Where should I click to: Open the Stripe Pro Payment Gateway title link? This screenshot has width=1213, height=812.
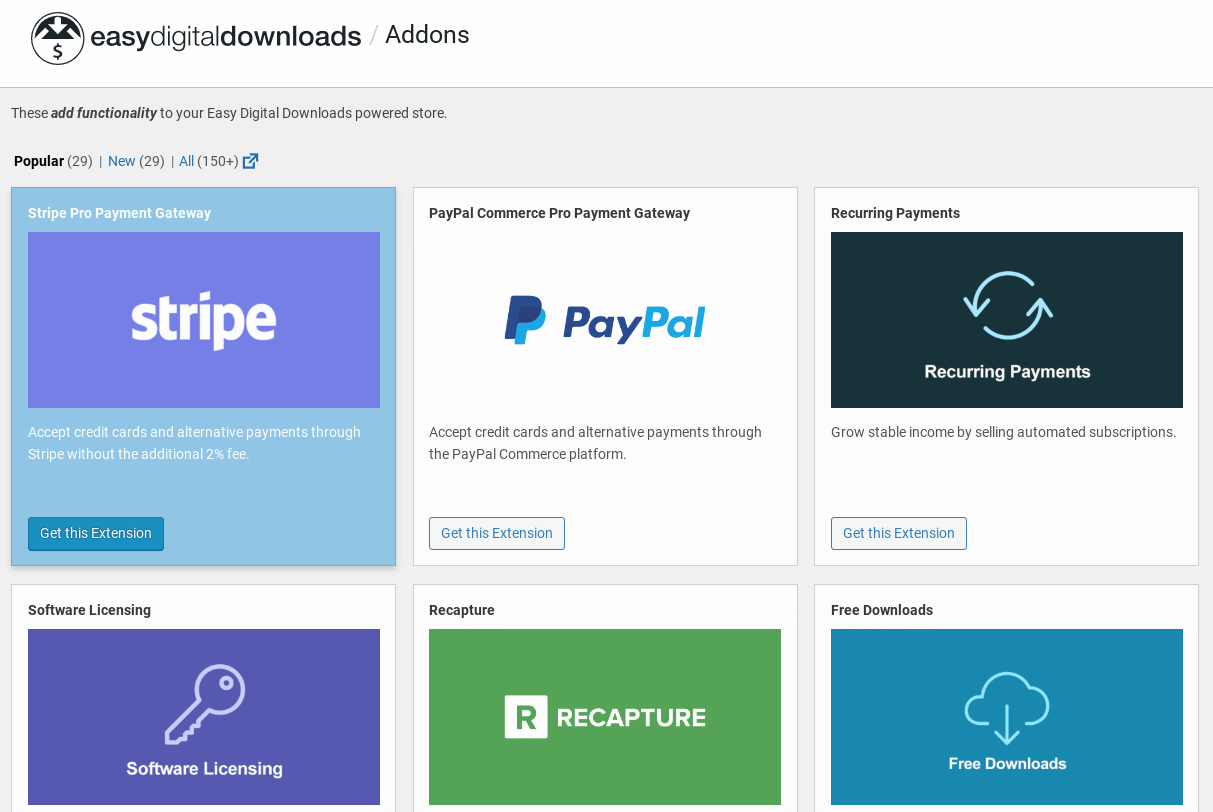point(119,212)
